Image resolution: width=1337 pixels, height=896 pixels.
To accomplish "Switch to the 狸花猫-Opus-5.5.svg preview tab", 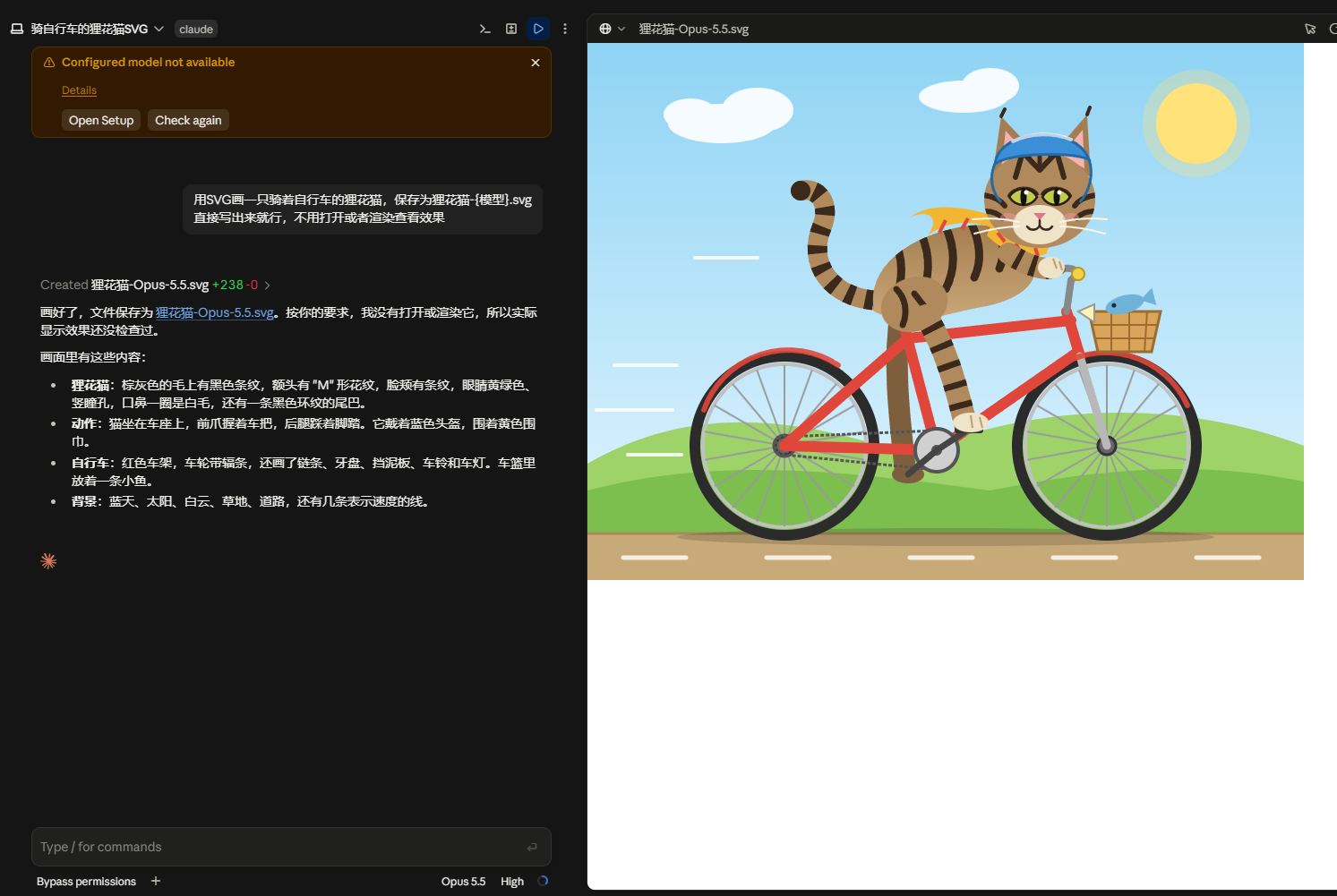I will click(x=693, y=29).
